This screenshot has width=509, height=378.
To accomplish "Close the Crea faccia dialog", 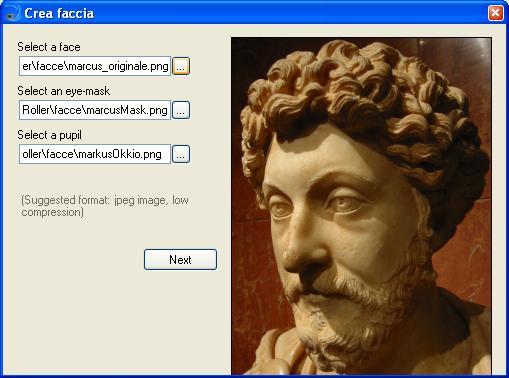I will 495,13.
